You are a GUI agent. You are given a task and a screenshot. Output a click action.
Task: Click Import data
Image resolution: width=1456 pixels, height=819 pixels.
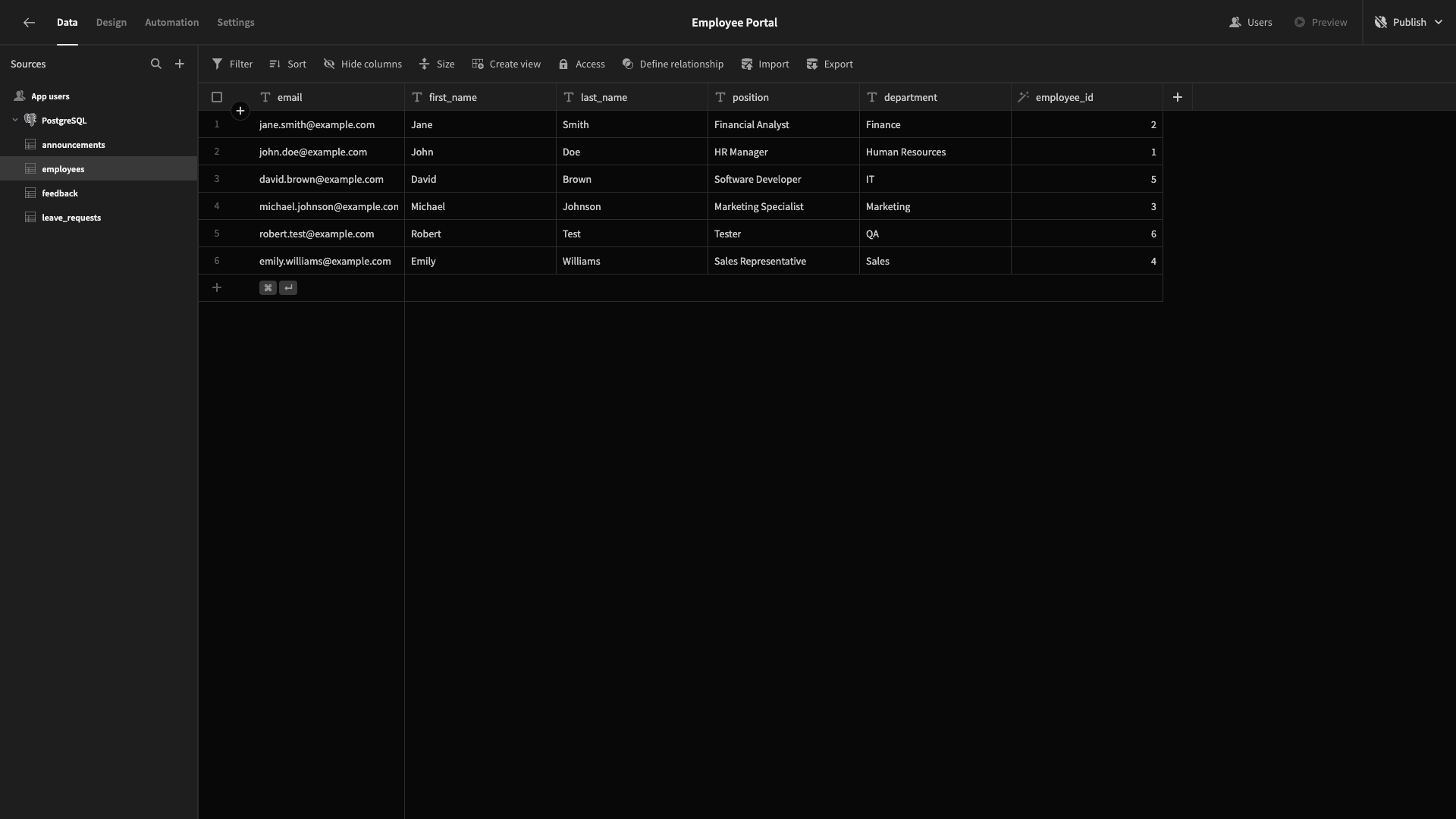pyautogui.click(x=765, y=64)
